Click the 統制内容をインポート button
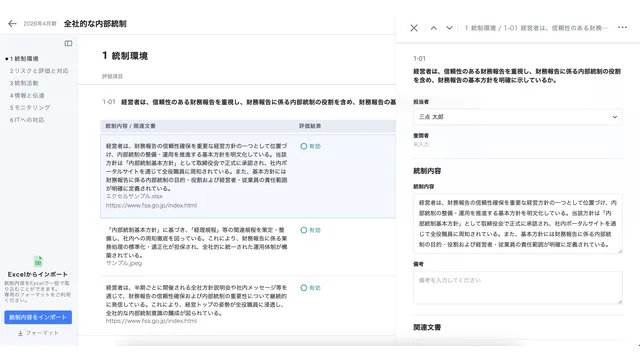This screenshot has height=360, width=640. click(x=38, y=317)
